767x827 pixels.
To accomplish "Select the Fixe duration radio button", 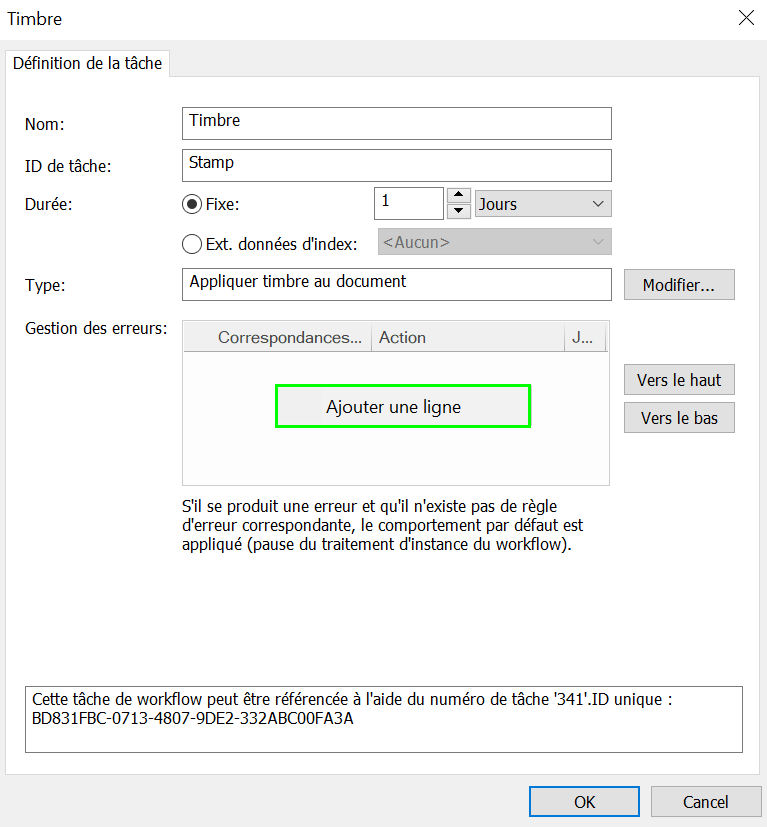I will [192, 204].
